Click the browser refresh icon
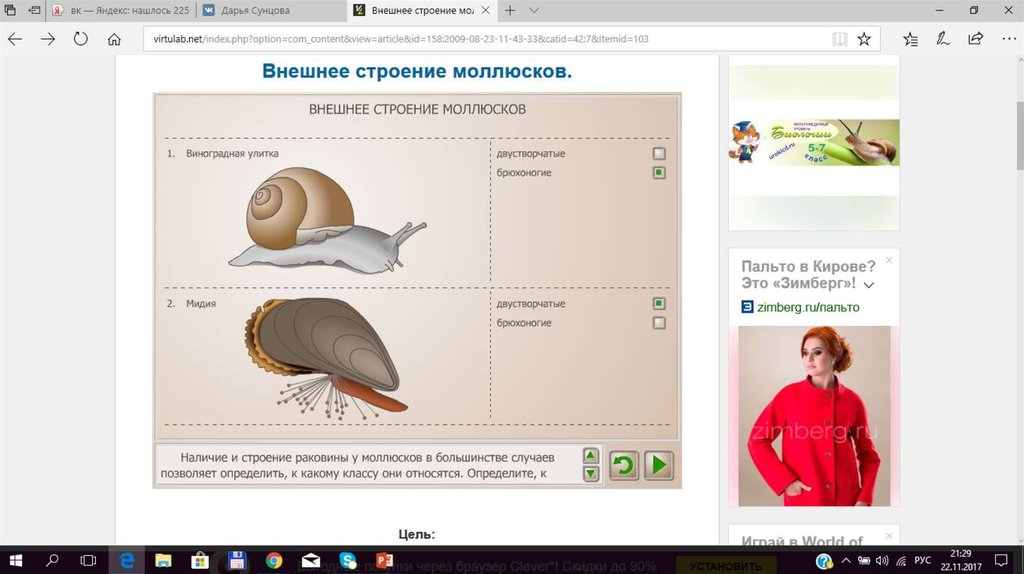The height and width of the screenshot is (574, 1024). click(x=80, y=39)
